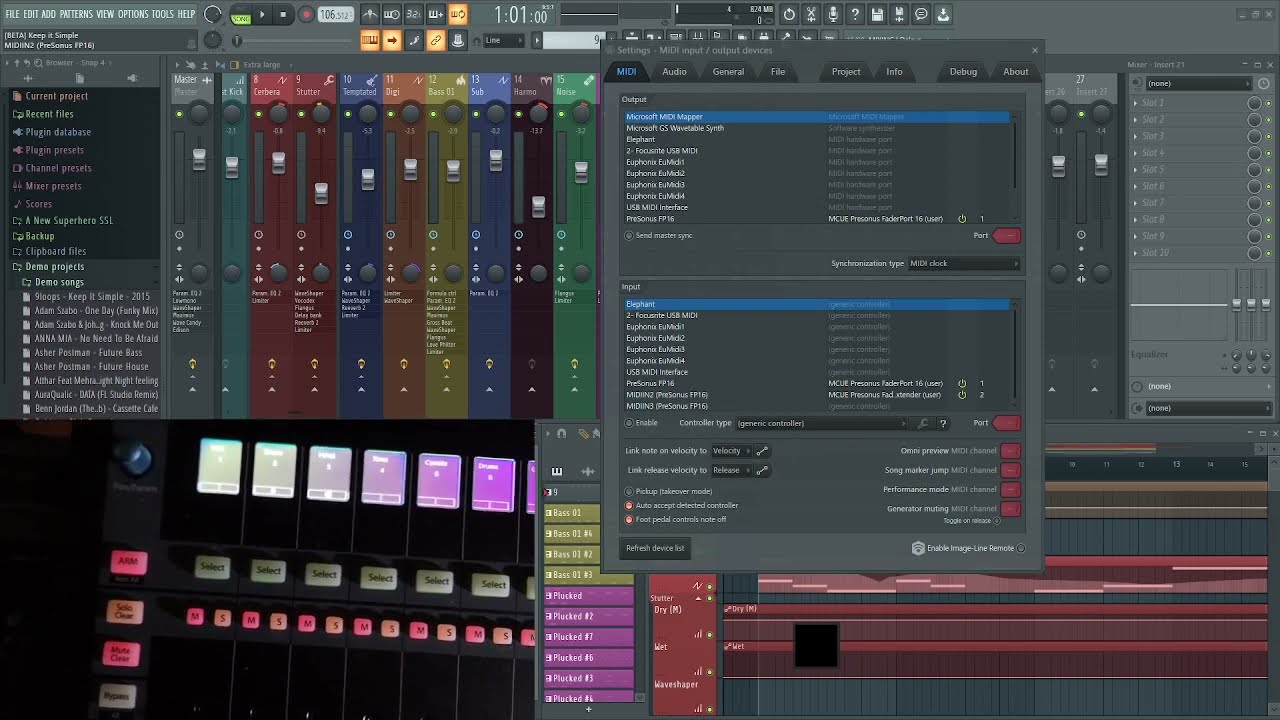The height and width of the screenshot is (720, 1280).
Task: Toggle the wait-for-input icon
Action: click(x=392, y=15)
